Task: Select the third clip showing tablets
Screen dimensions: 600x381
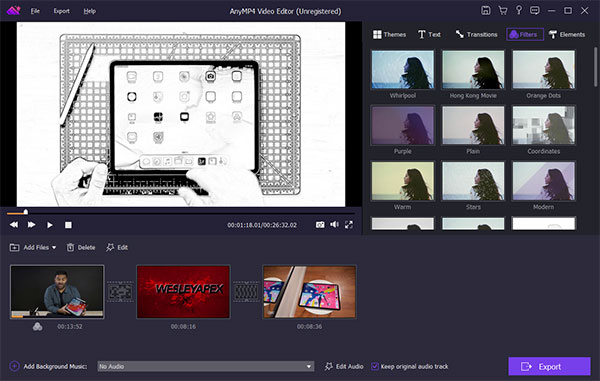Action: (x=309, y=292)
